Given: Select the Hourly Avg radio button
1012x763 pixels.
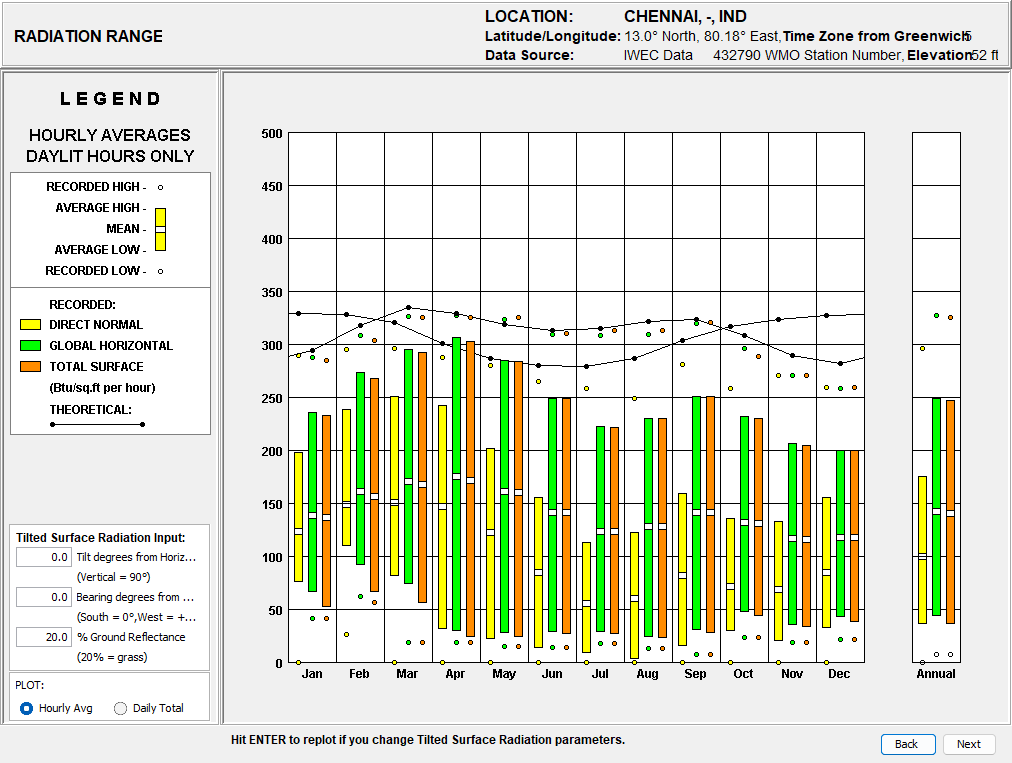Looking at the screenshot, I should coord(26,708).
